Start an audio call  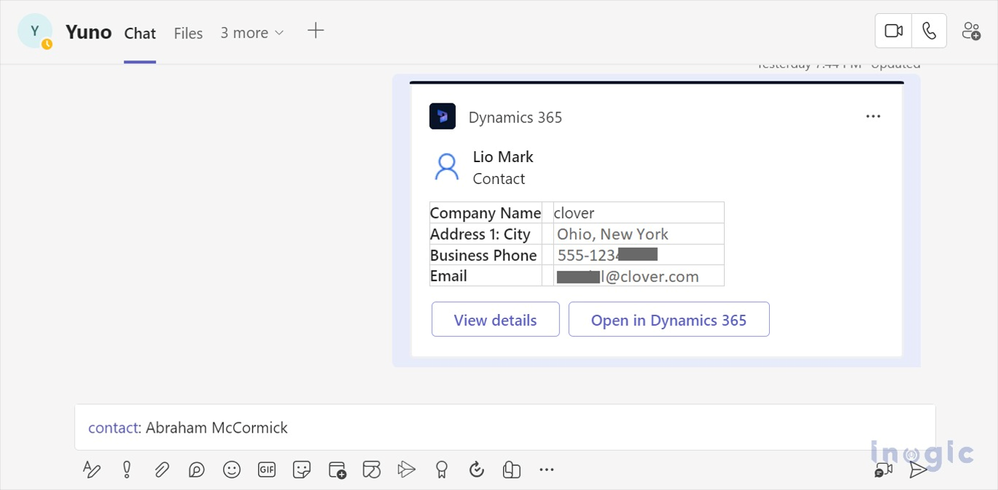(929, 31)
